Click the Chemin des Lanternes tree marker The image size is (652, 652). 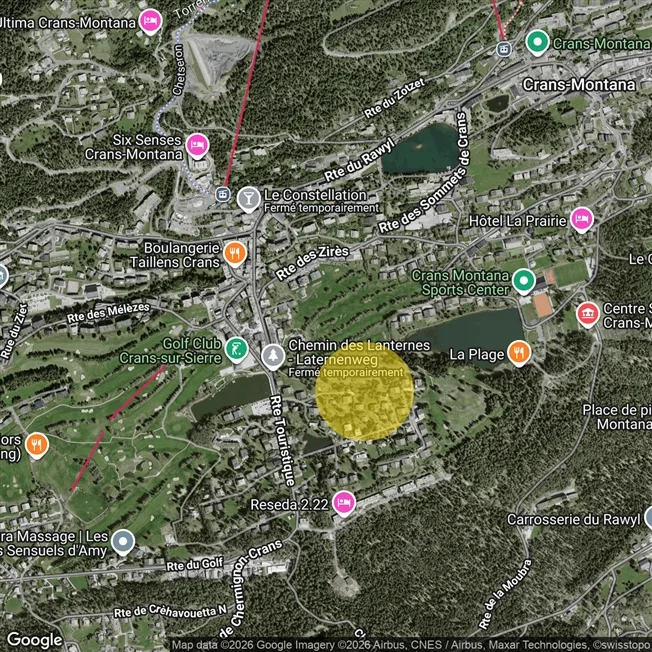[273, 356]
